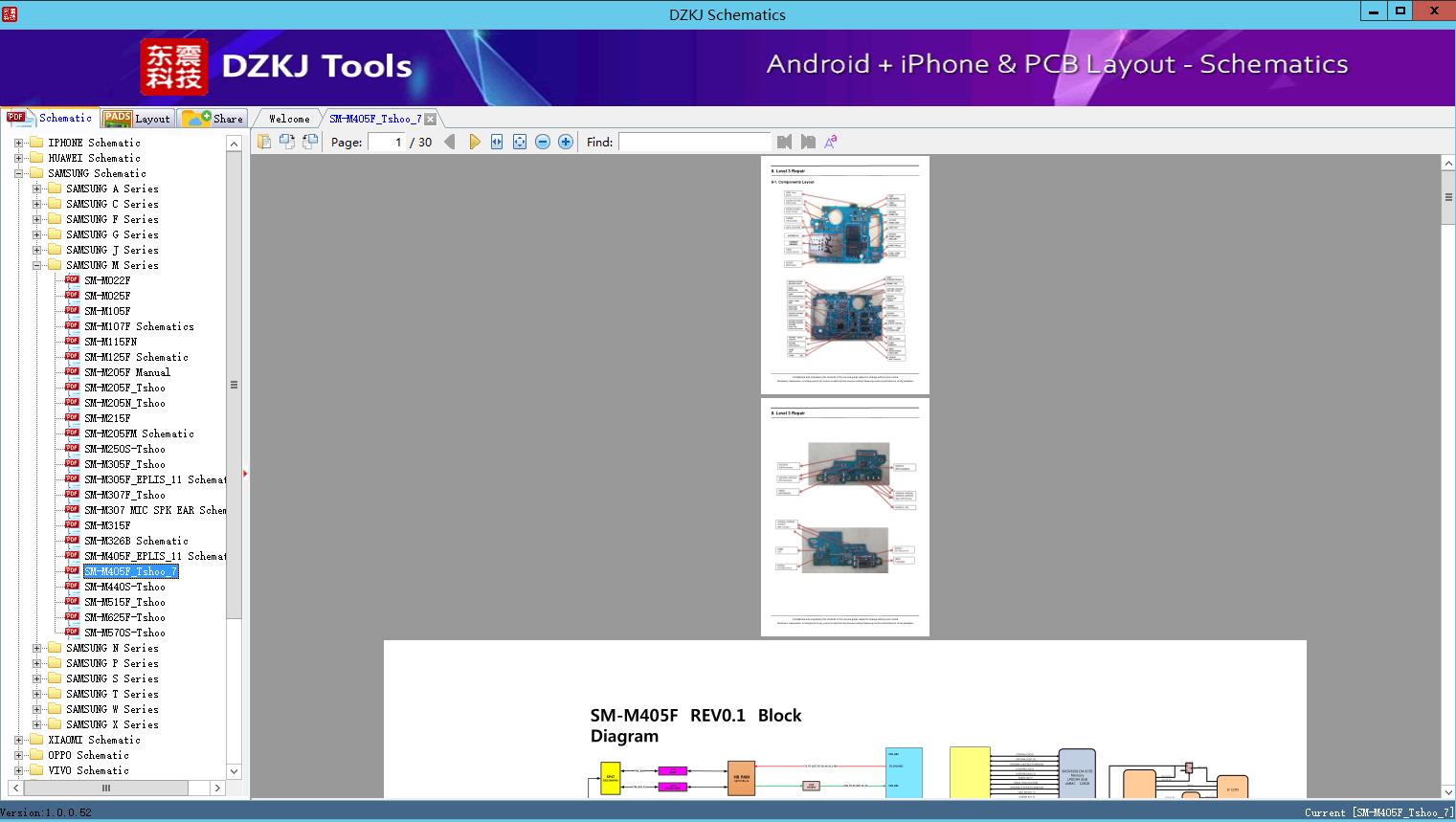Expand the SAMSUNG N Series node
The height and width of the screenshot is (822, 1456).
coord(36,648)
